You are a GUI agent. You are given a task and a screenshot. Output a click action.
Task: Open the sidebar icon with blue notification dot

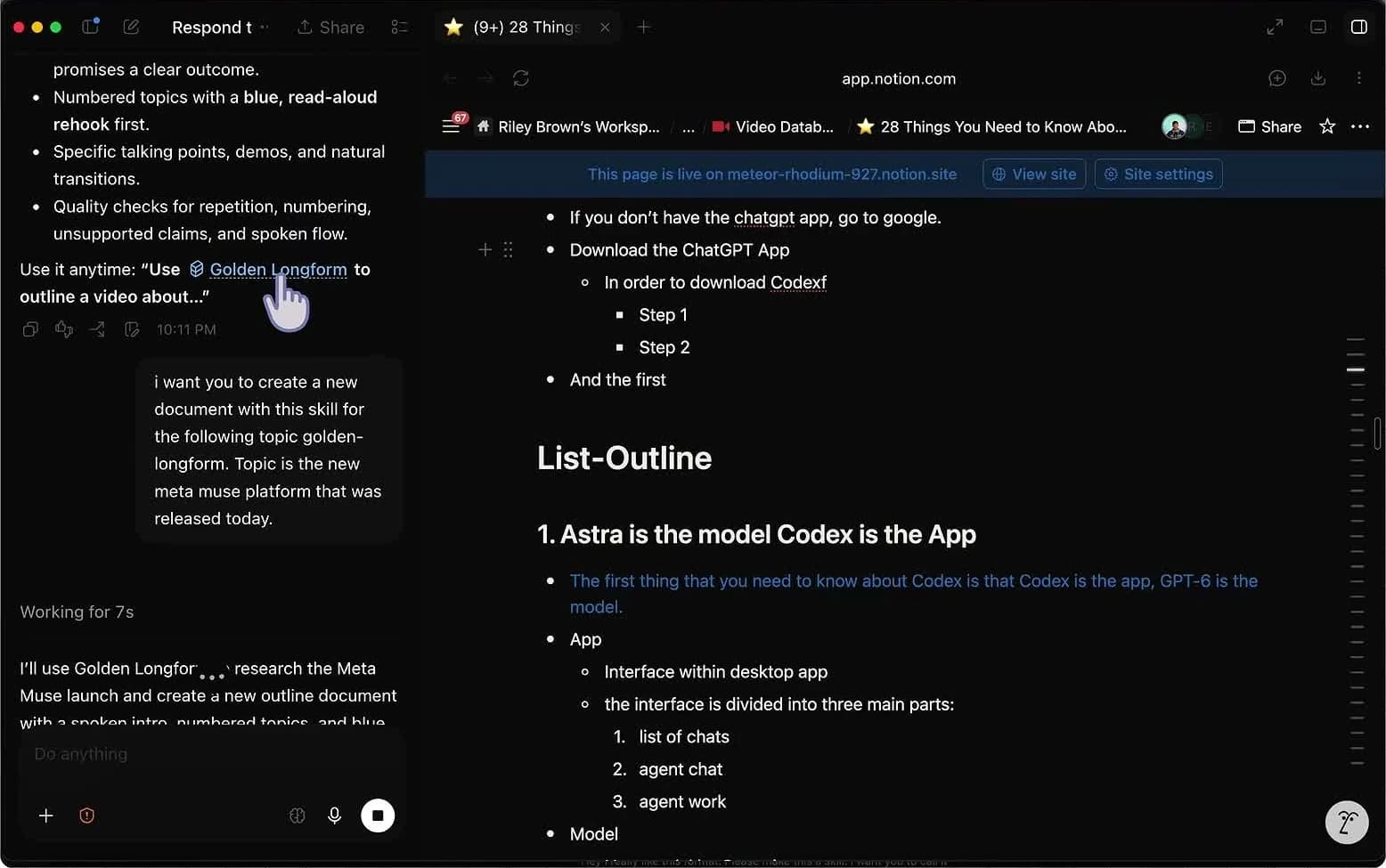point(90,27)
